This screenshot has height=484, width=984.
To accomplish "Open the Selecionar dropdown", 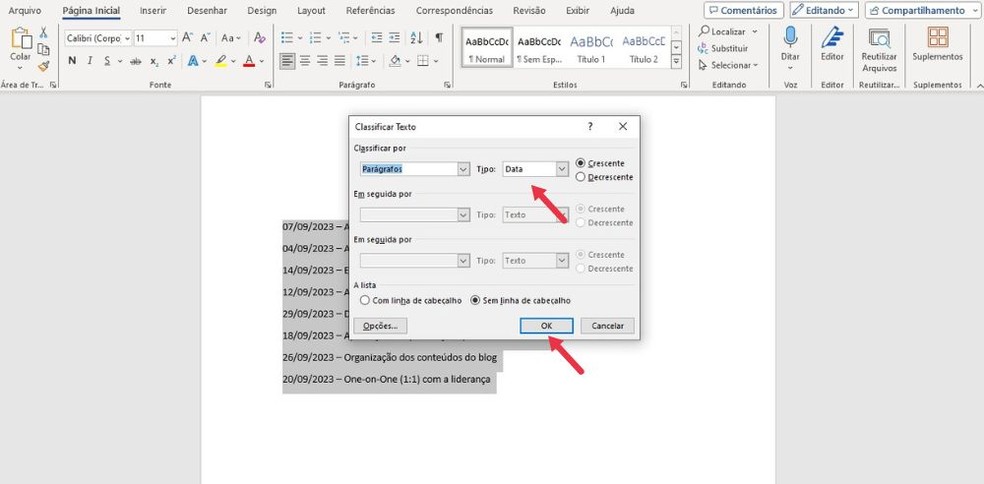I will click(x=729, y=65).
